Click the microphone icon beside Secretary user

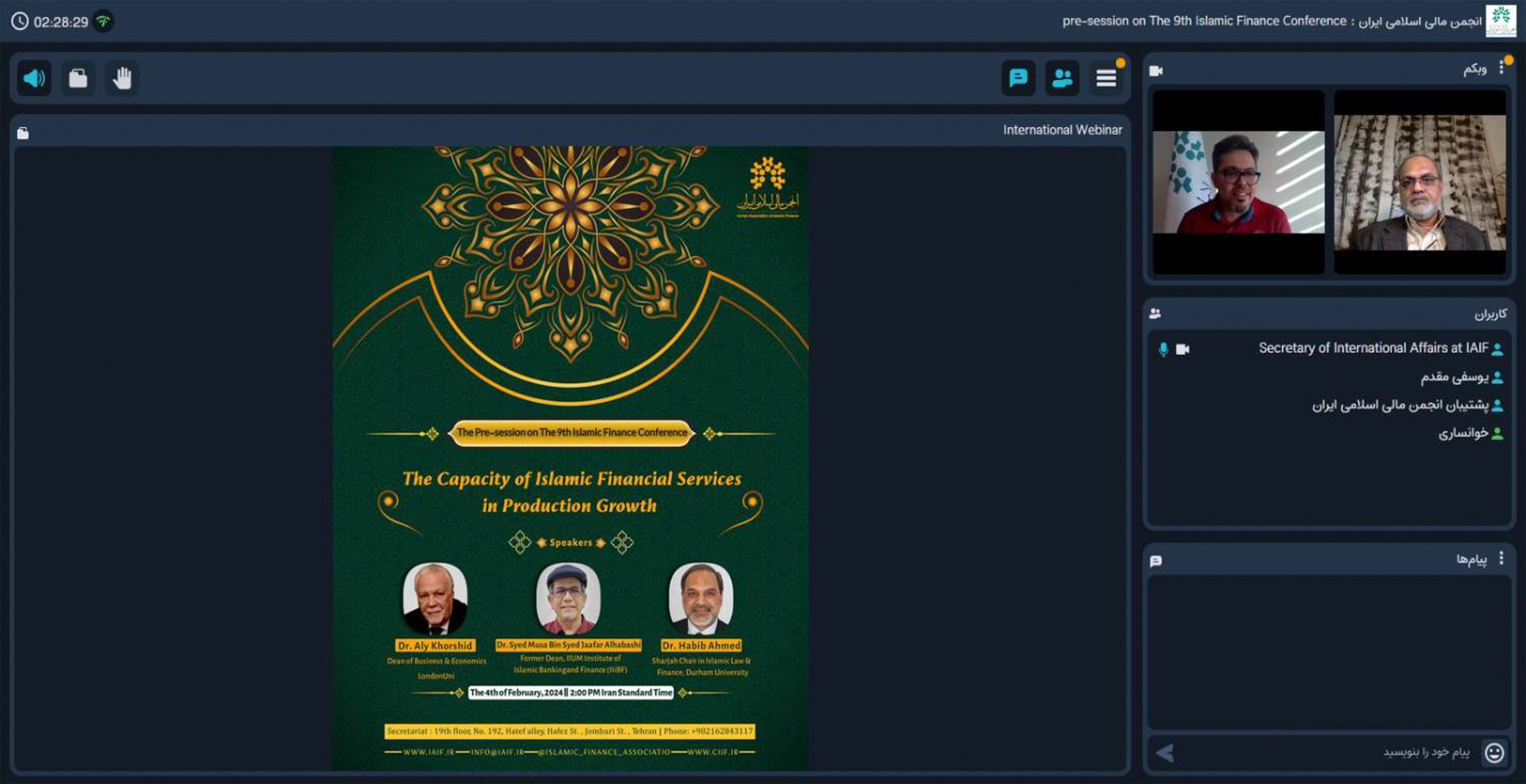pyautogui.click(x=1163, y=349)
